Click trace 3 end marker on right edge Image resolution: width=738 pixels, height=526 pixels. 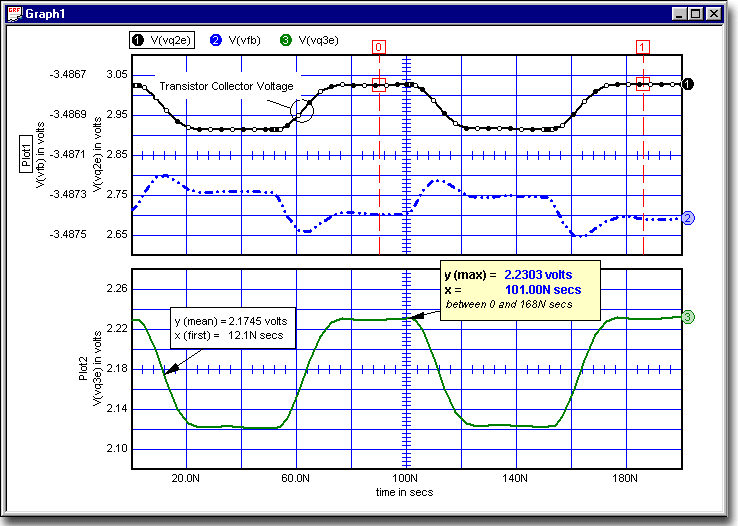click(688, 317)
